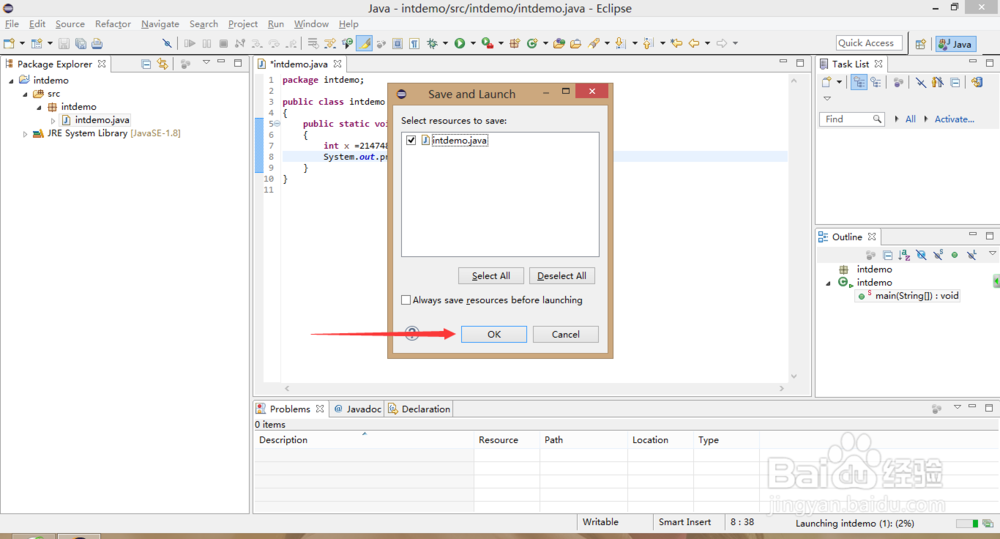
Task: Click the New wizard toolbar icon
Action: pyautogui.click(x=9, y=43)
